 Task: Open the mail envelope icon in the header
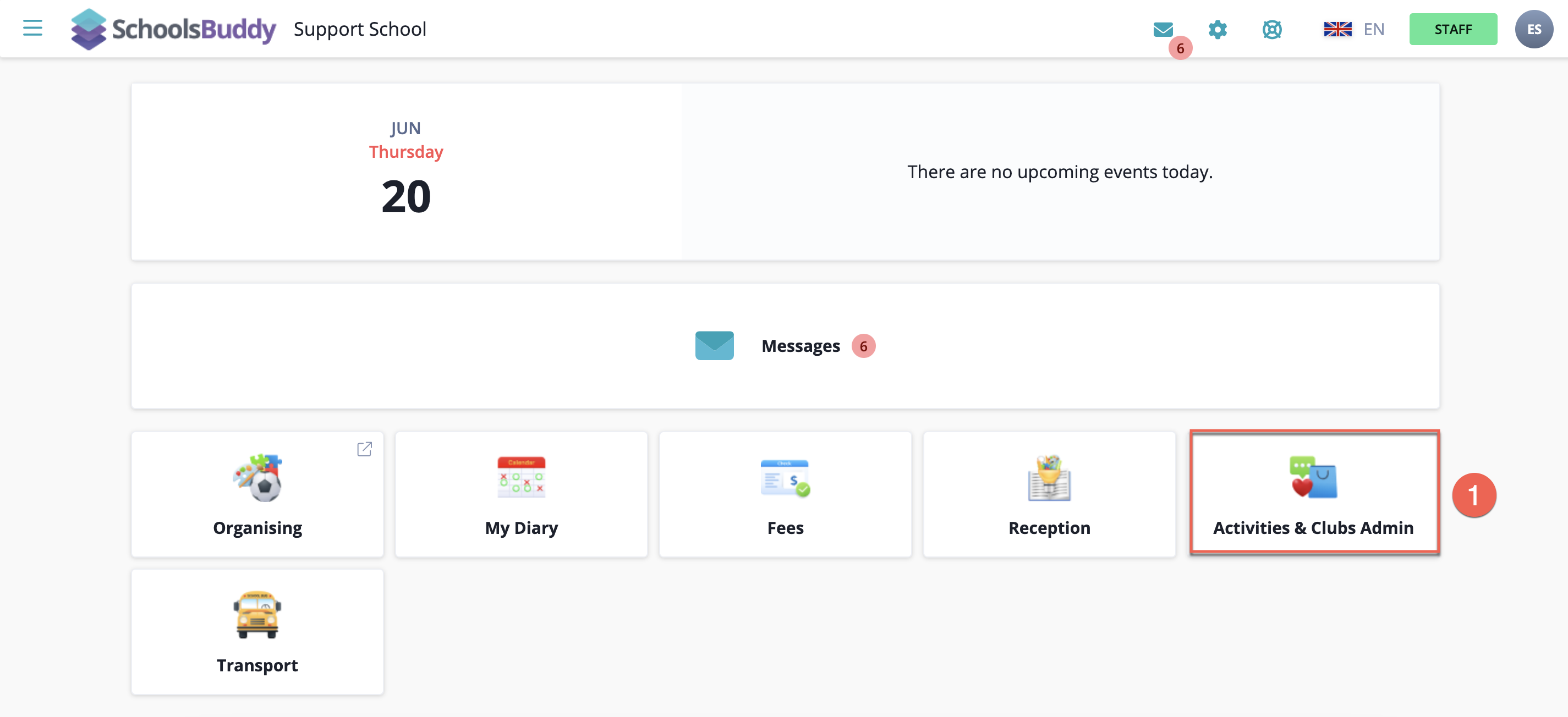[x=1163, y=29]
